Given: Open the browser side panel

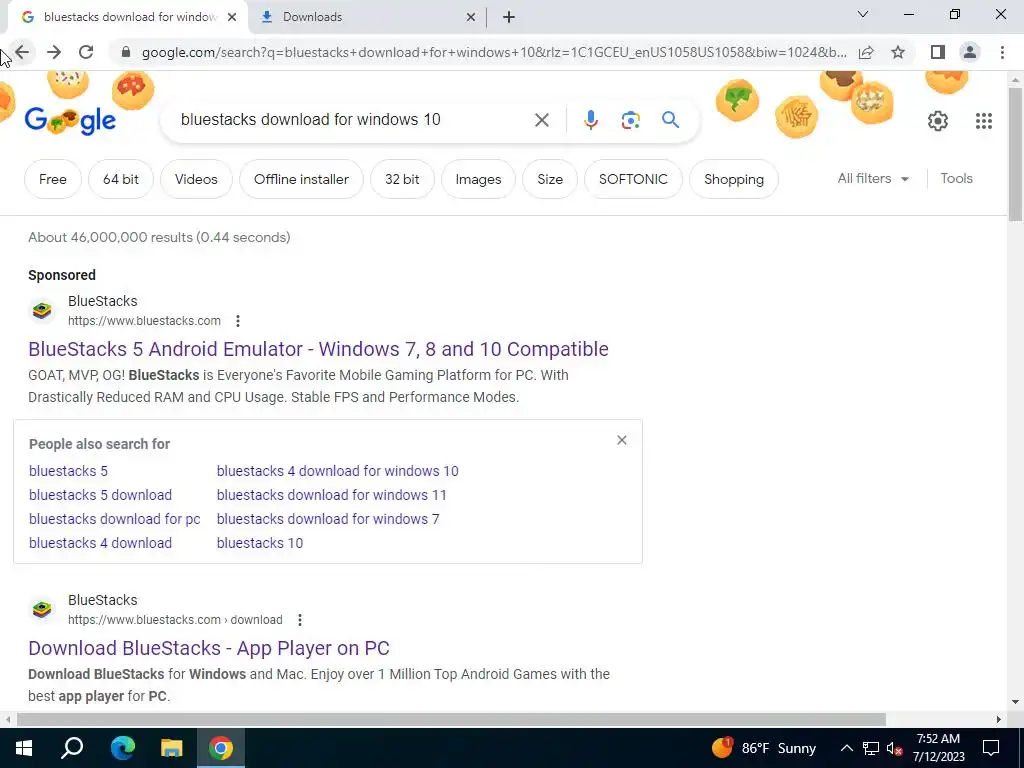Looking at the screenshot, I should point(938,52).
